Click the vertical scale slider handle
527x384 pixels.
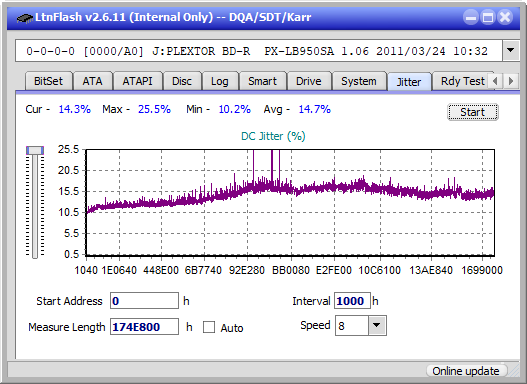(x=35, y=150)
